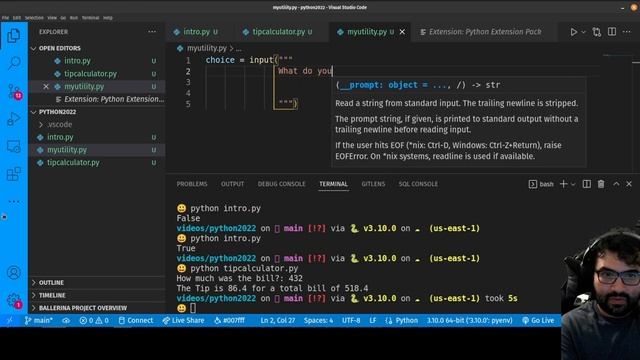Click main* branch in status bar
The image size is (640, 360).
(x=38, y=320)
